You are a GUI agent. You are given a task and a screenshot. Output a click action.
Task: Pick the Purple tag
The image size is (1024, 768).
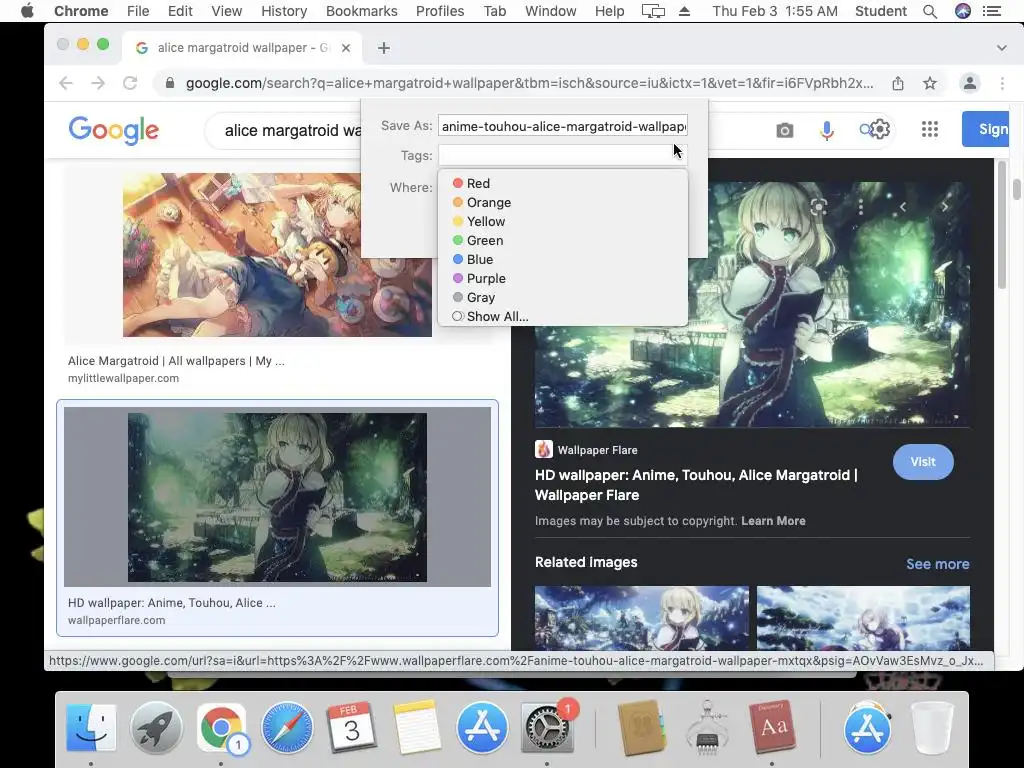click(563, 278)
